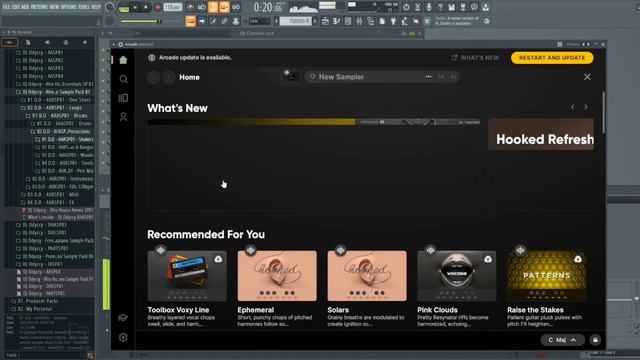Viewport: 640px width, 360px height.
Task: Expand the 02. My Personal folder
Action: (32, 309)
